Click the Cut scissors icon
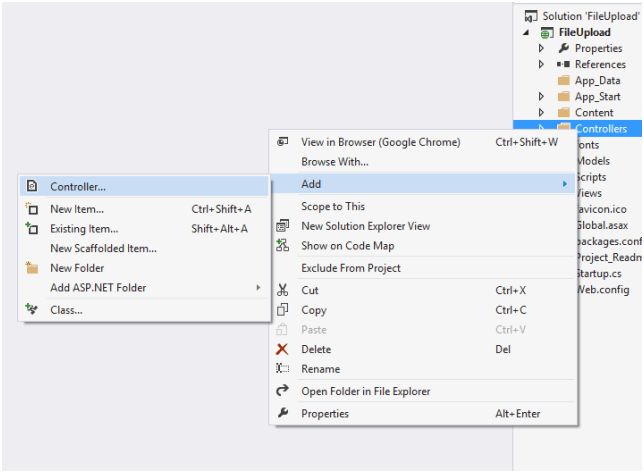Image resolution: width=644 pixels, height=473 pixels. tap(283, 290)
